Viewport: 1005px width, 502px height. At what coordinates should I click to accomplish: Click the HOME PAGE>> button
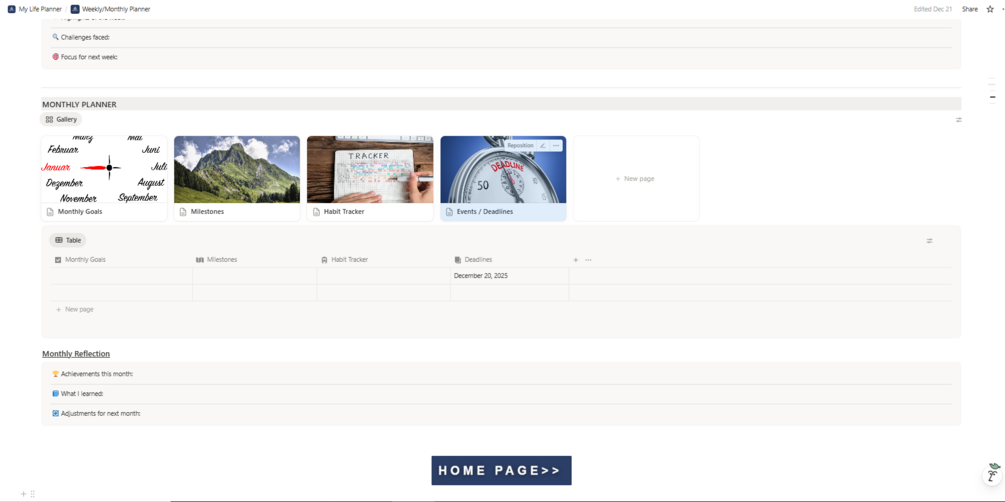pyautogui.click(x=501, y=471)
